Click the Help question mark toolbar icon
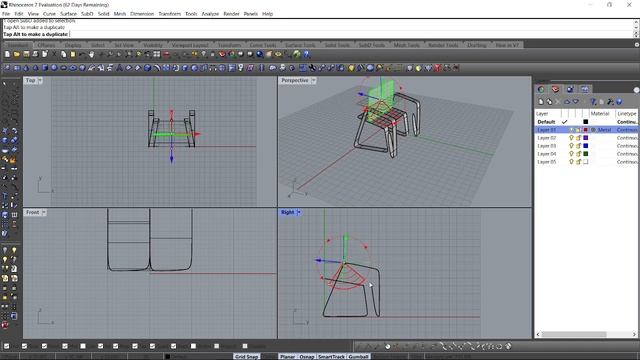Screen dimensions: 640x360 pyautogui.click(x=306, y=54)
